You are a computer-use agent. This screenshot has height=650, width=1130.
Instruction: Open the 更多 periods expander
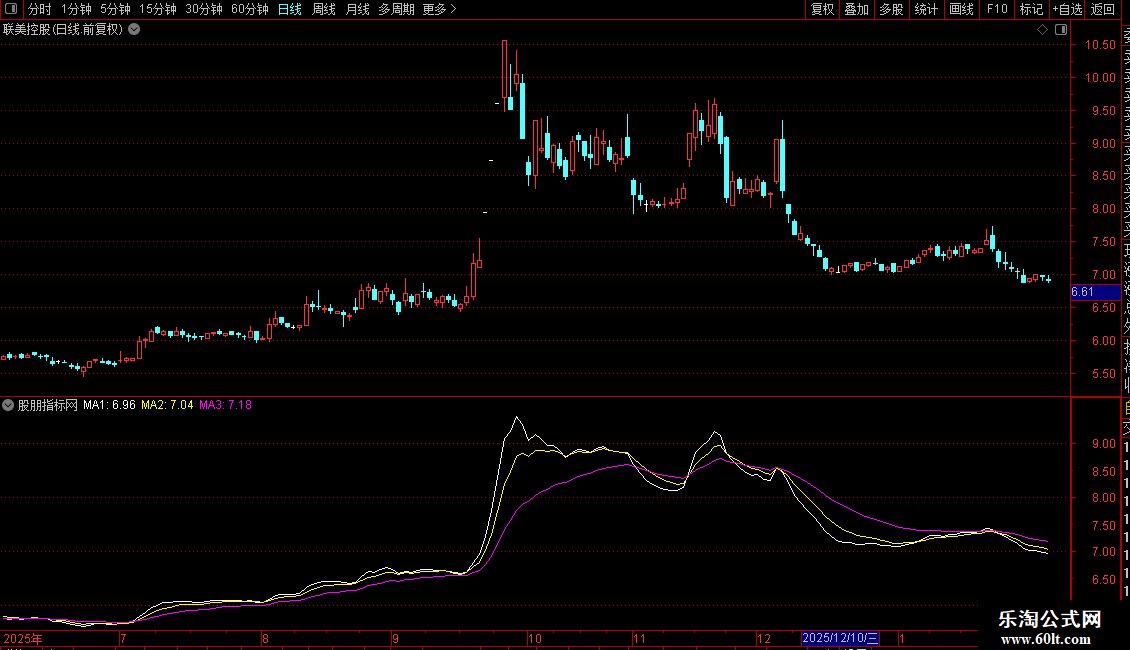[439, 9]
